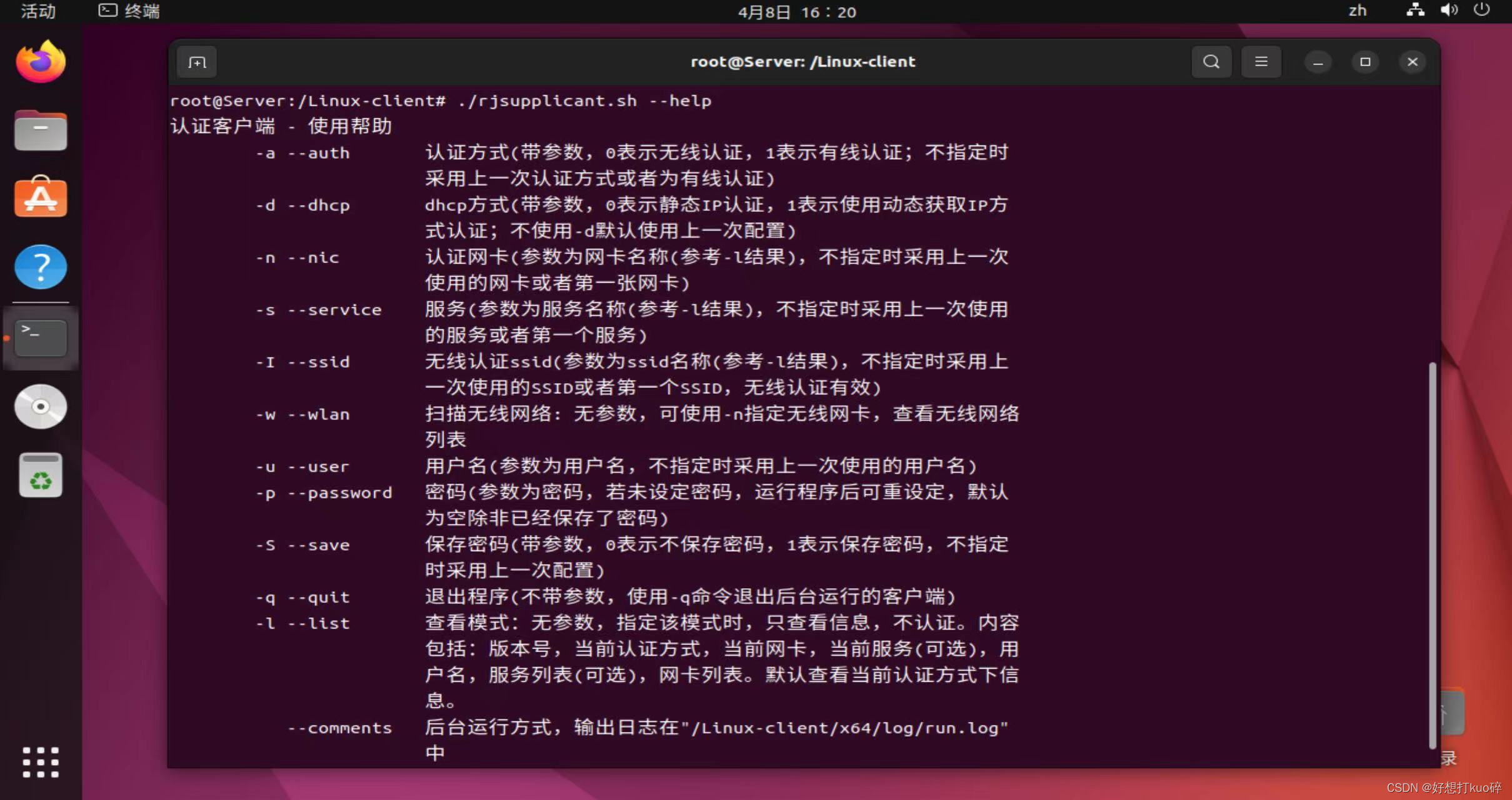Mute system volume via the speaker icon
The height and width of the screenshot is (800, 1512).
click(x=1448, y=11)
